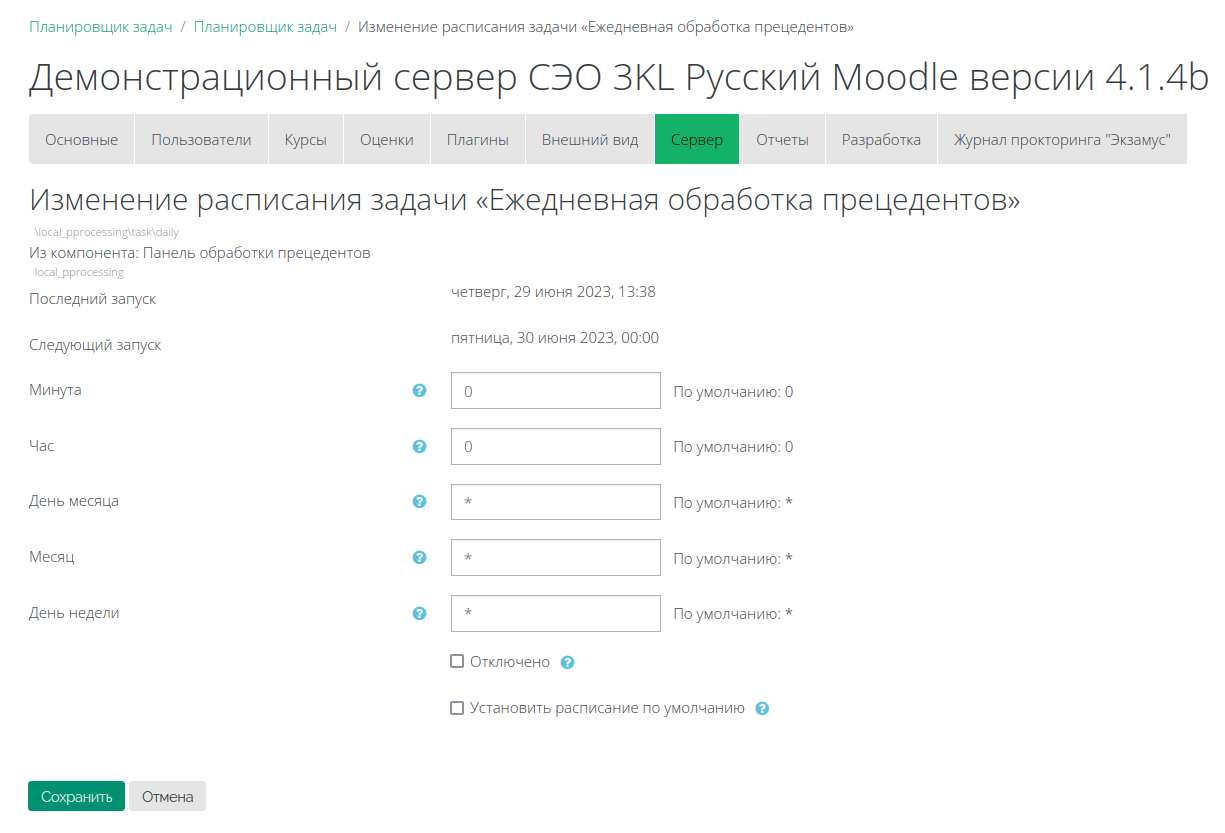The image size is (1225, 833).
Task: Go to the Разработка tab
Action: [881, 140]
